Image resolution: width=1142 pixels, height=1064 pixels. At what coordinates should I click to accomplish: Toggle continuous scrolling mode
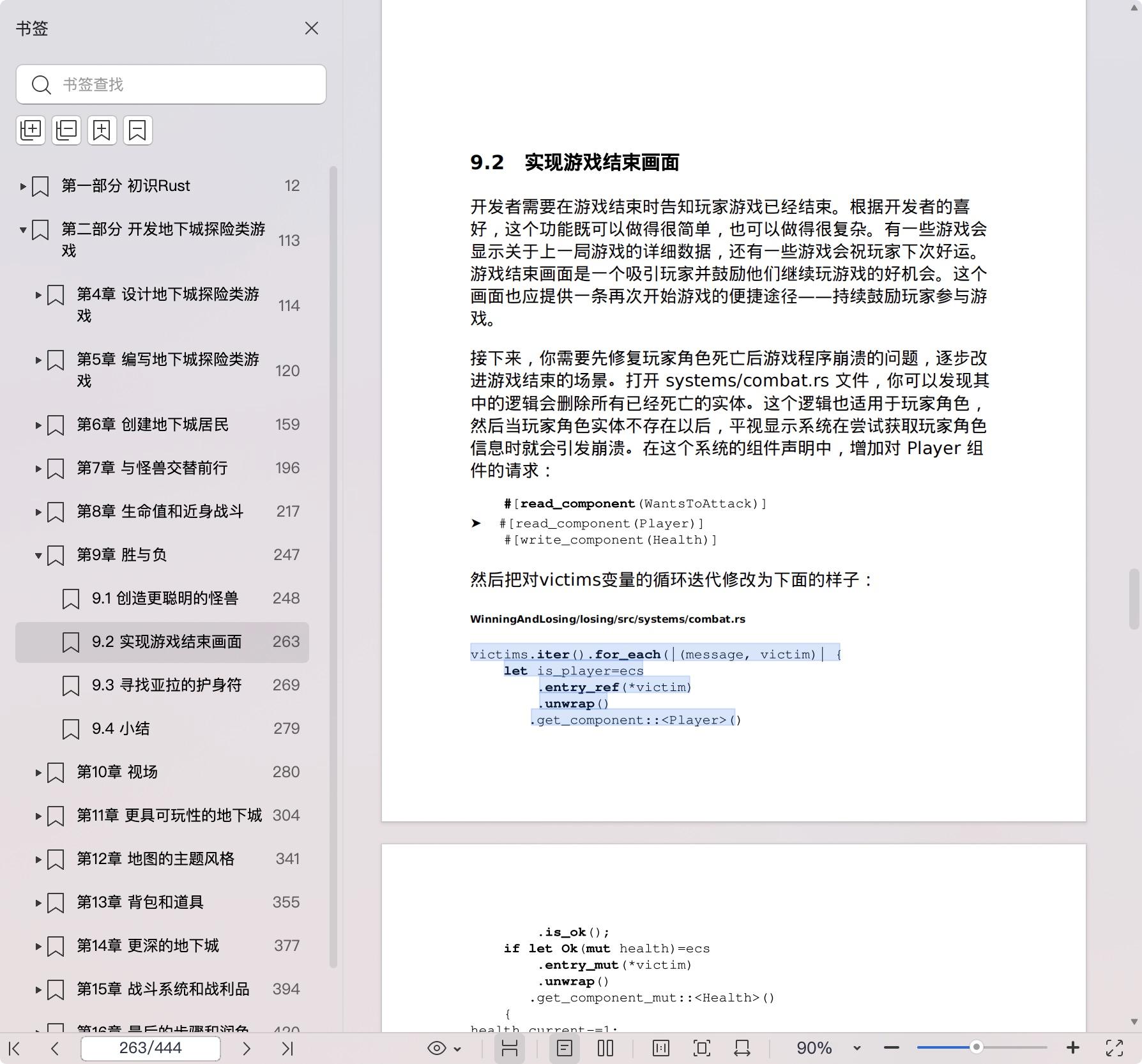[509, 1048]
